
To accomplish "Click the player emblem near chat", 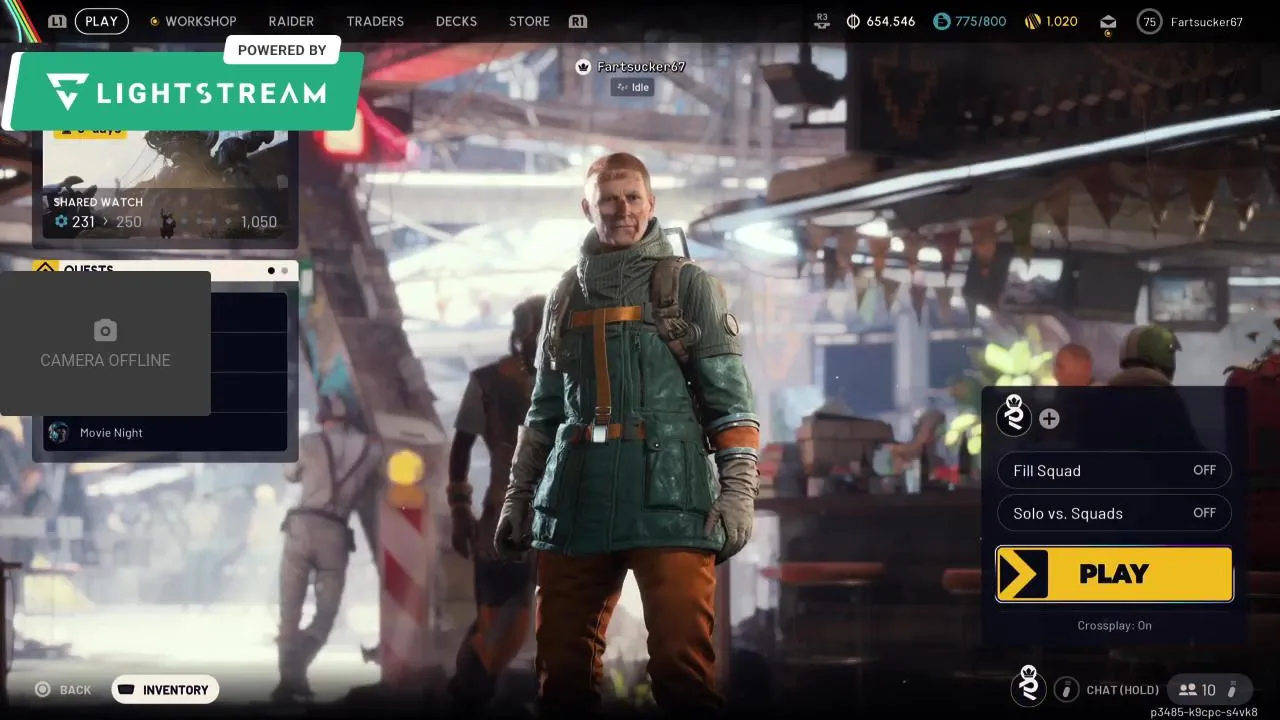I will pos(1028,687).
